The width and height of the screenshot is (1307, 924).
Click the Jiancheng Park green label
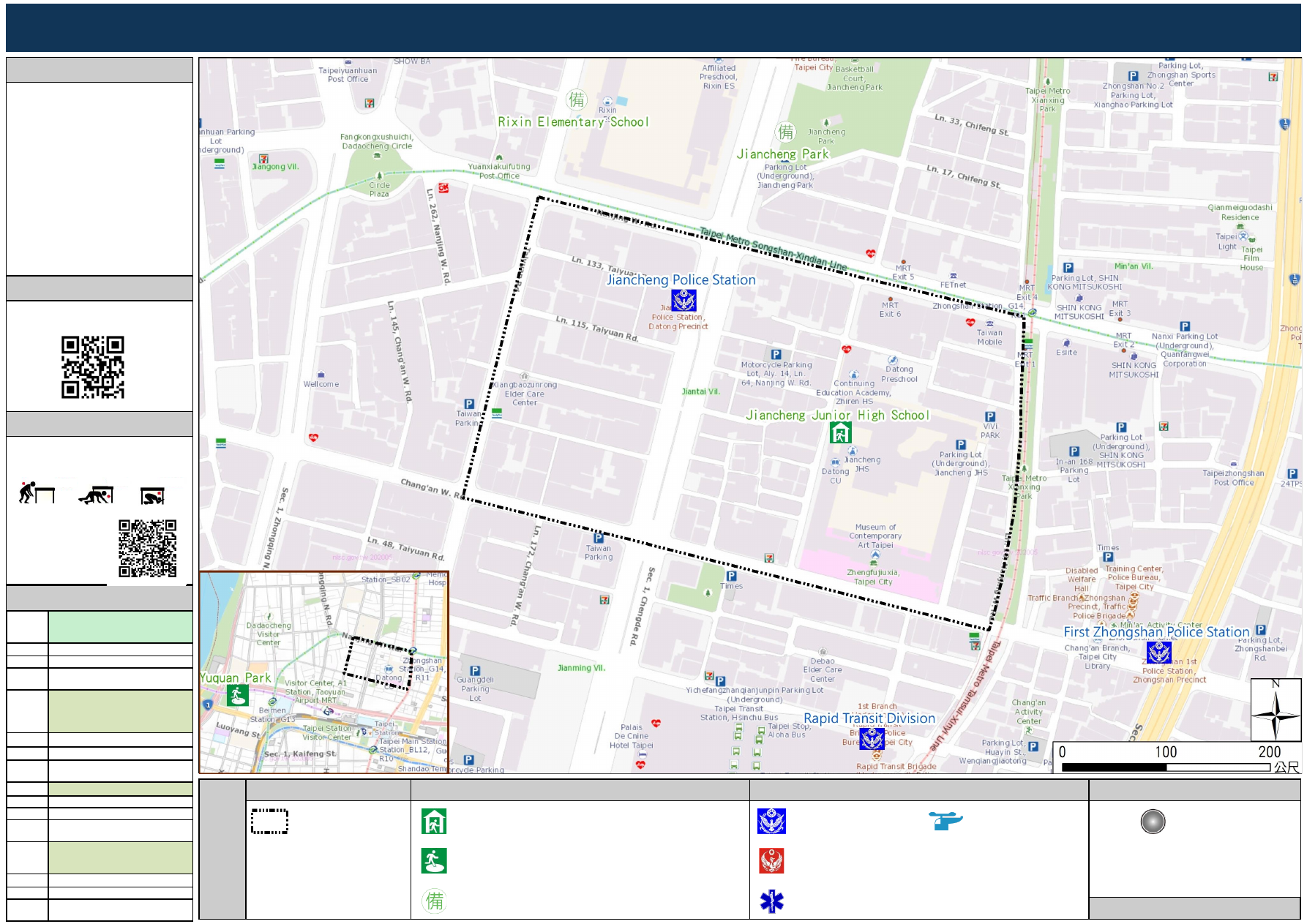pyautogui.click(x=782, y=154)
